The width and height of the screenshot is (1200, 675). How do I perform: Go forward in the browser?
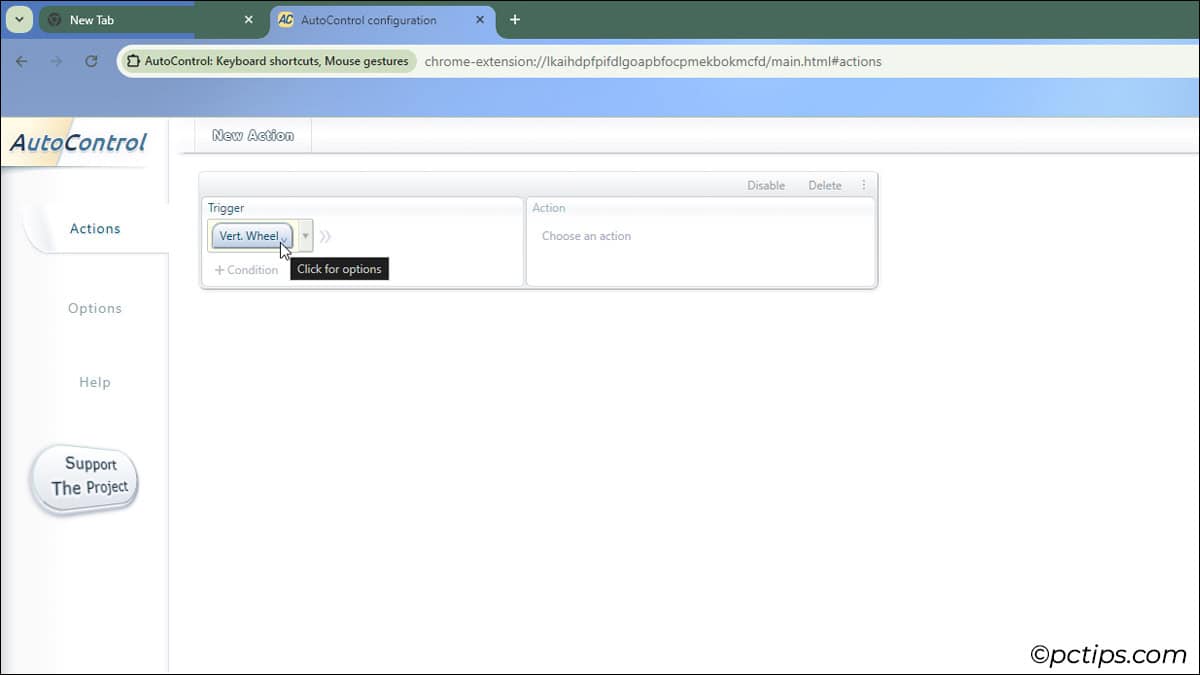click(x=56, y=61)
